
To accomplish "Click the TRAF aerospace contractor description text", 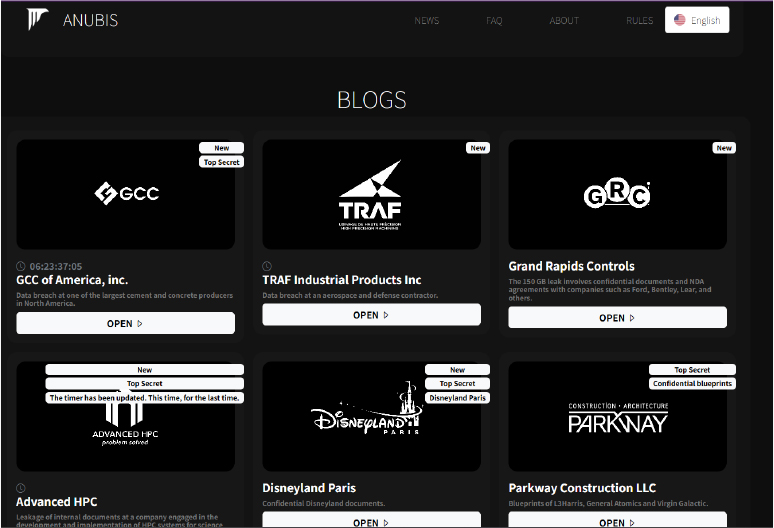I will pyautogui.click(x=350, y=296).
